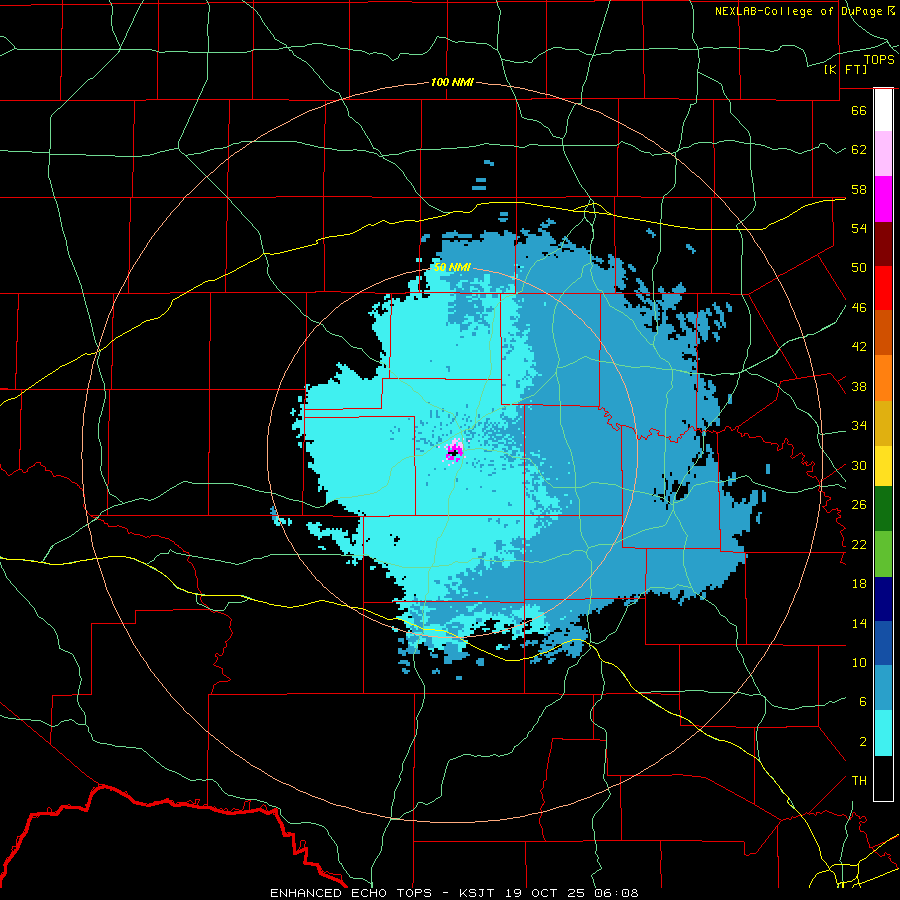Click the light pink swatch in the color scale

[x=883, y=154]
